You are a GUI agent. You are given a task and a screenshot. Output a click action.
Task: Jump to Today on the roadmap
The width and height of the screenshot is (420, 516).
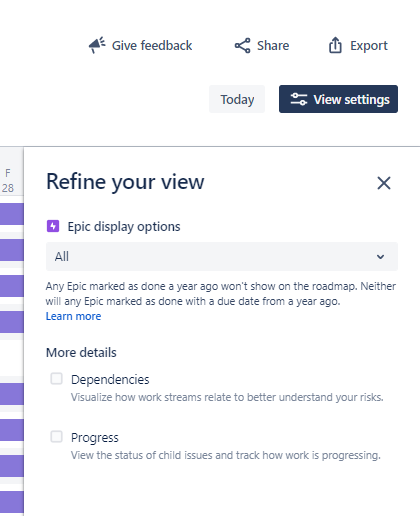pos(237,99)
